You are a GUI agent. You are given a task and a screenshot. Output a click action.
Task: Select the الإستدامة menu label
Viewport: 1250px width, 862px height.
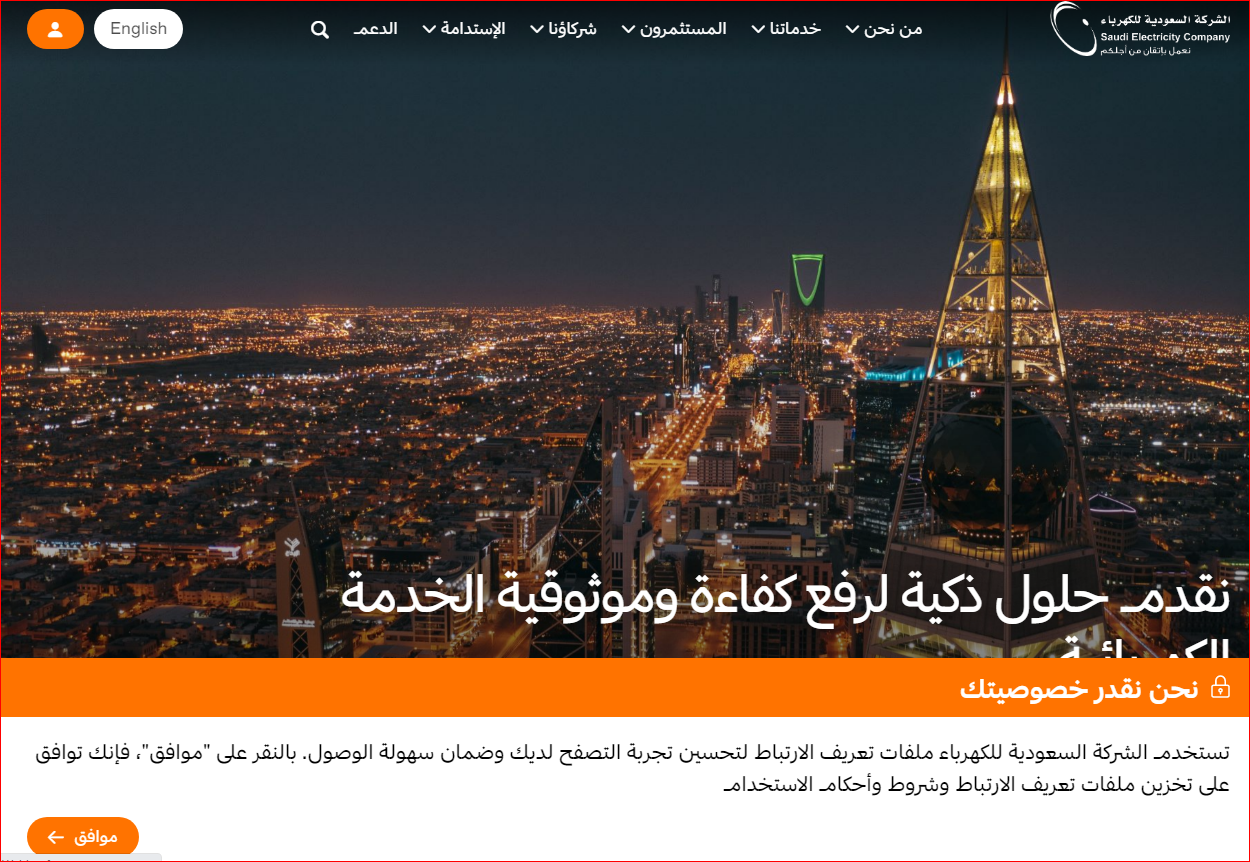[473, 29]
